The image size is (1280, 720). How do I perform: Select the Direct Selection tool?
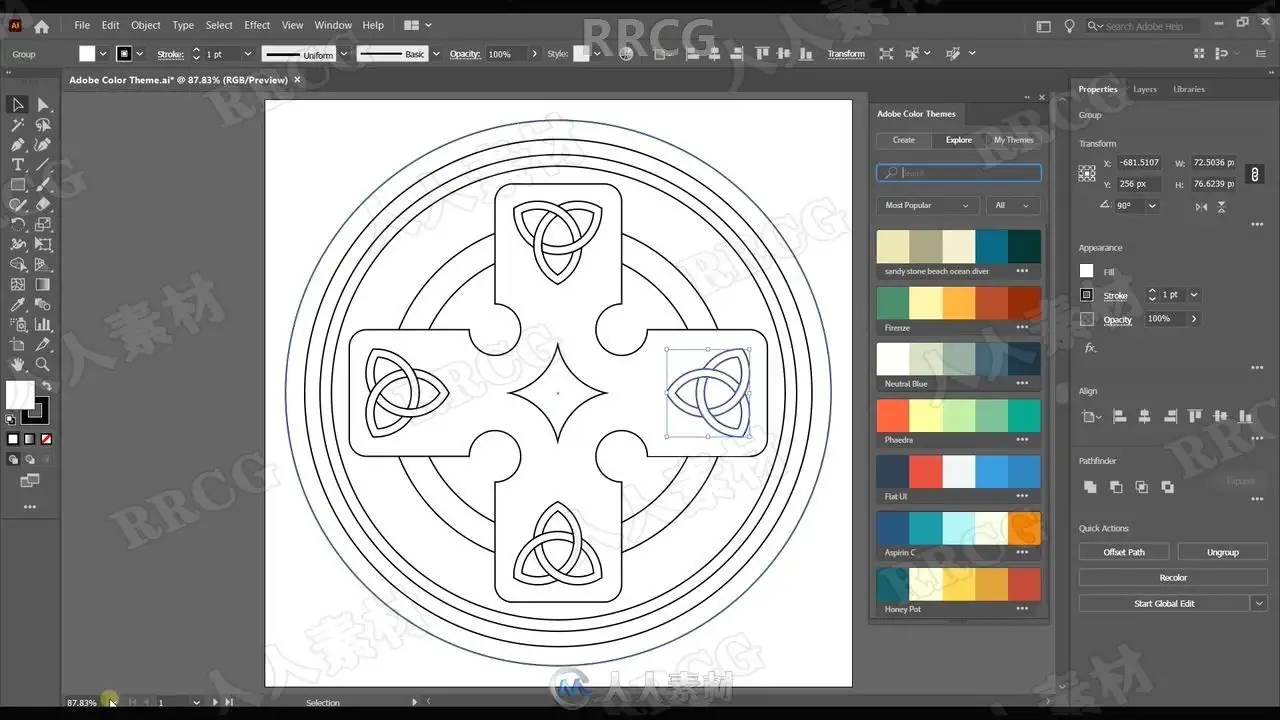pos(43,105)
